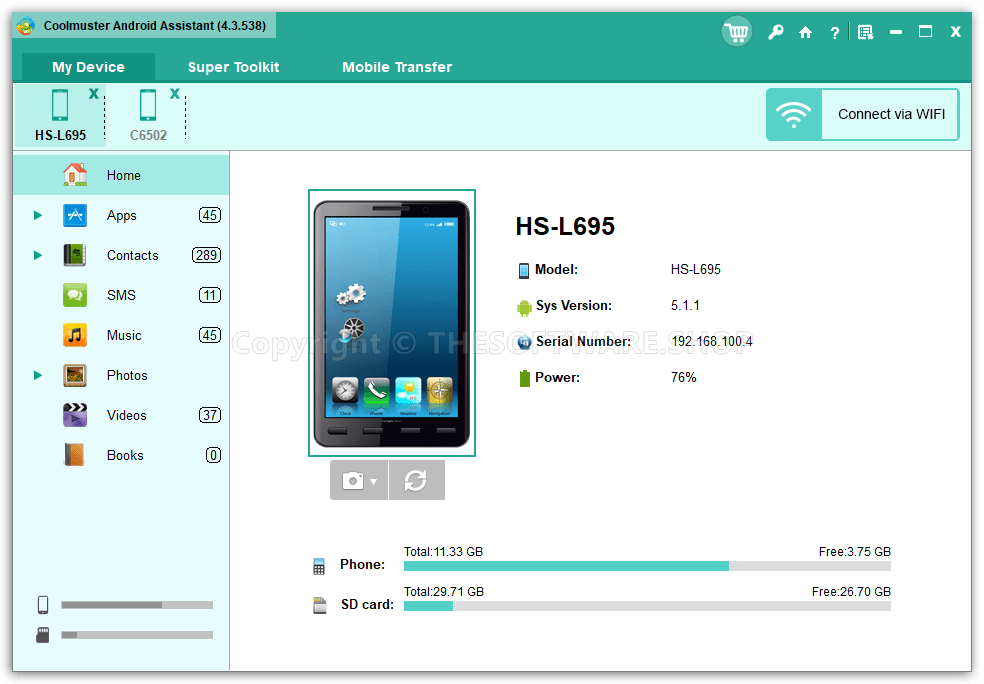
Task: Take a screenshot with camera button
Action: click(353, 481)
